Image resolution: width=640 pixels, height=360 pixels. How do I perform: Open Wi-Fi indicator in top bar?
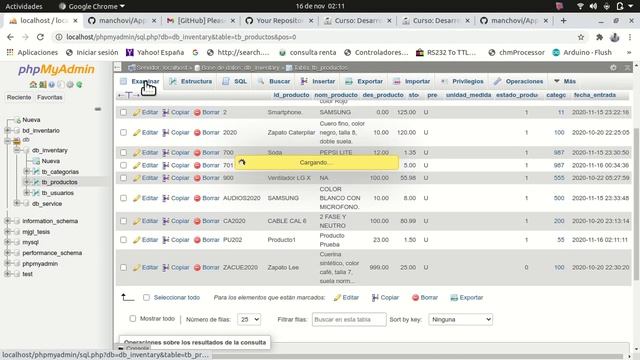click(x=580, y=6)
